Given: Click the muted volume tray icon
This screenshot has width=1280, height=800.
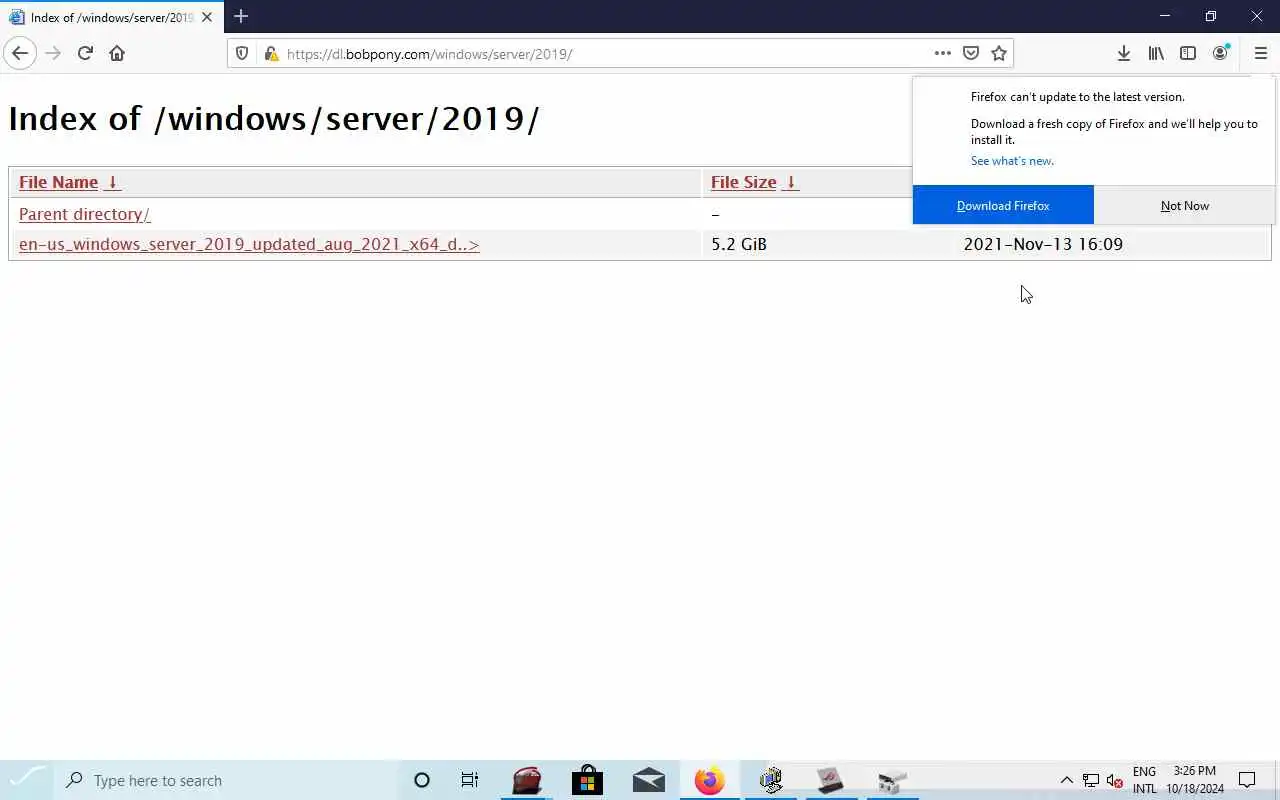Looking at the screenshot, I should click(x=1115, y=780).
